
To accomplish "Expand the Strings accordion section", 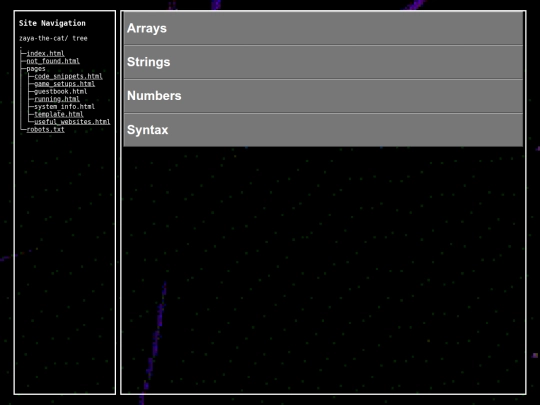I will coord(323,62).
